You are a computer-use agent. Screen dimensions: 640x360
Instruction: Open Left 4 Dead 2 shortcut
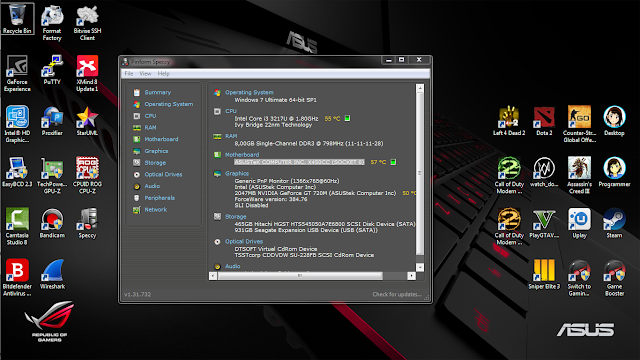pos(509,121)
